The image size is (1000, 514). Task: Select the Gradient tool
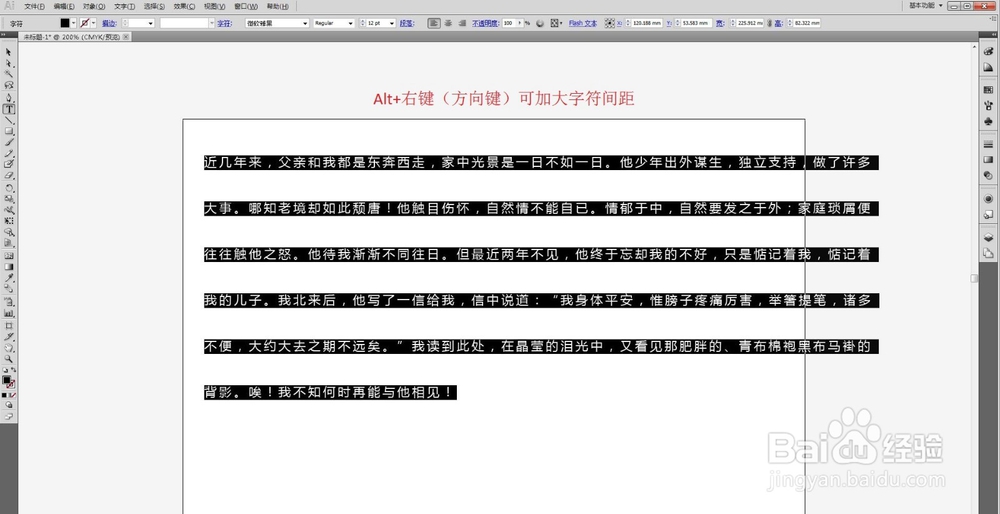(x=9, y=267)
